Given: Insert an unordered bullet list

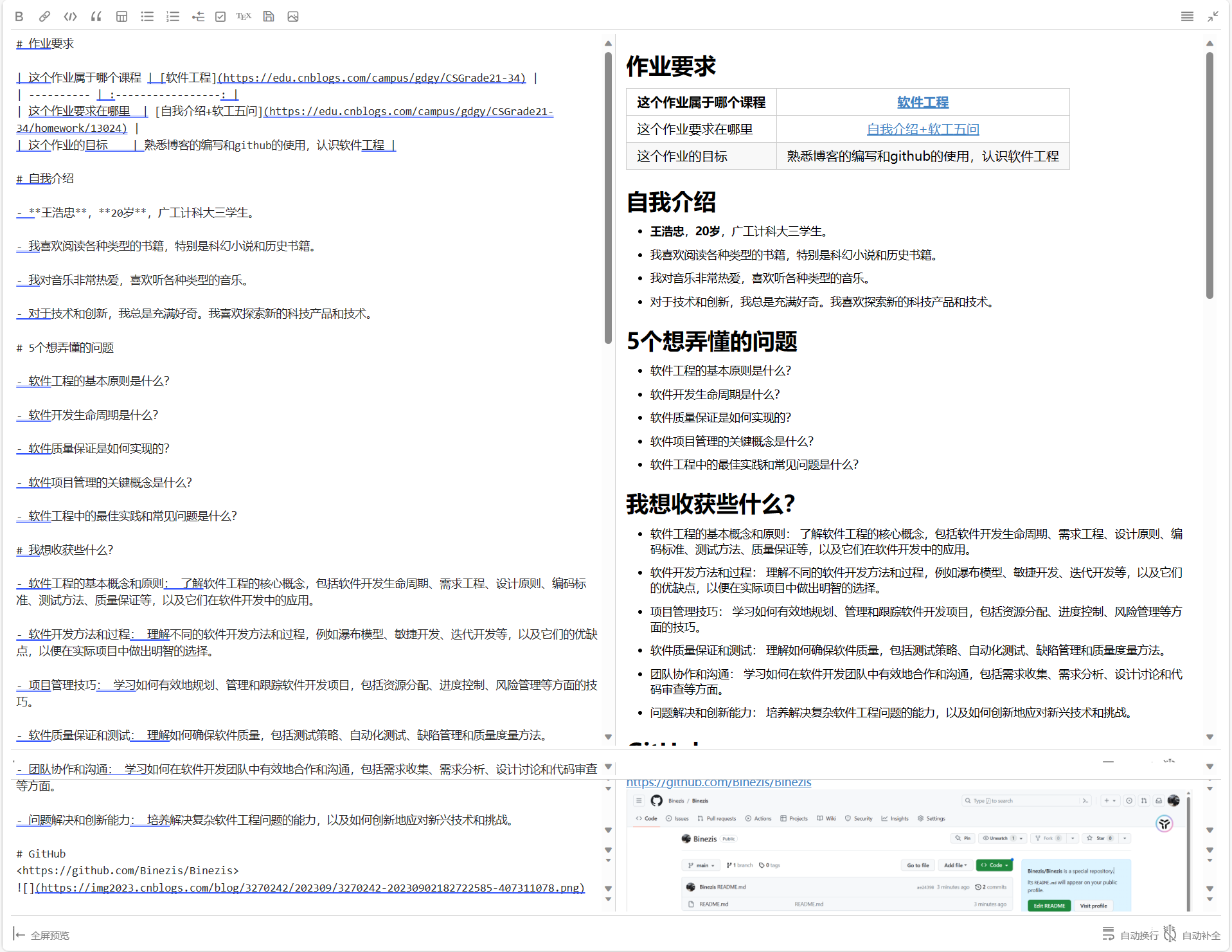Looking at the screenshot, I should click(147, 17).
